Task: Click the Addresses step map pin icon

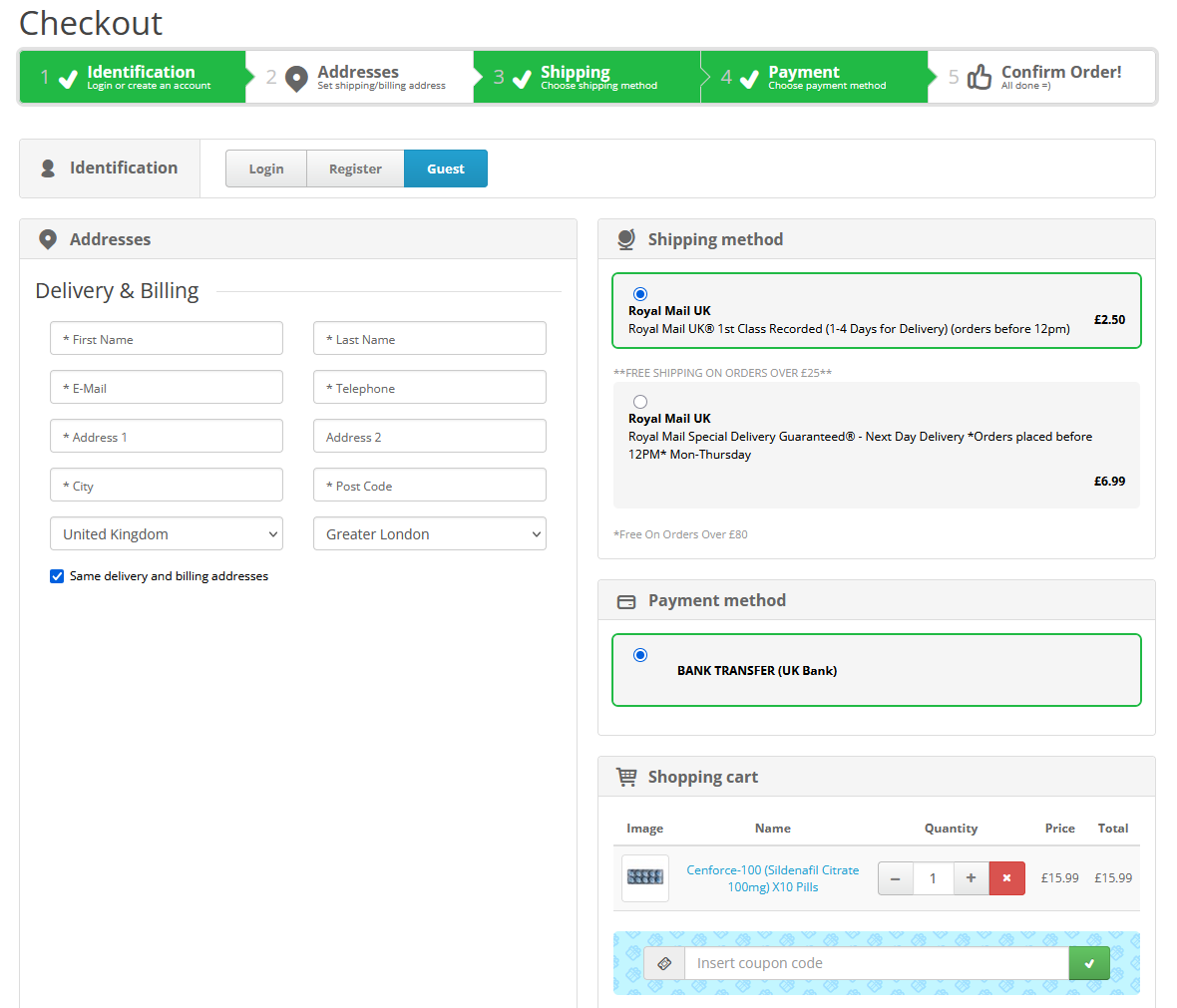Action: tap(297, 79)
